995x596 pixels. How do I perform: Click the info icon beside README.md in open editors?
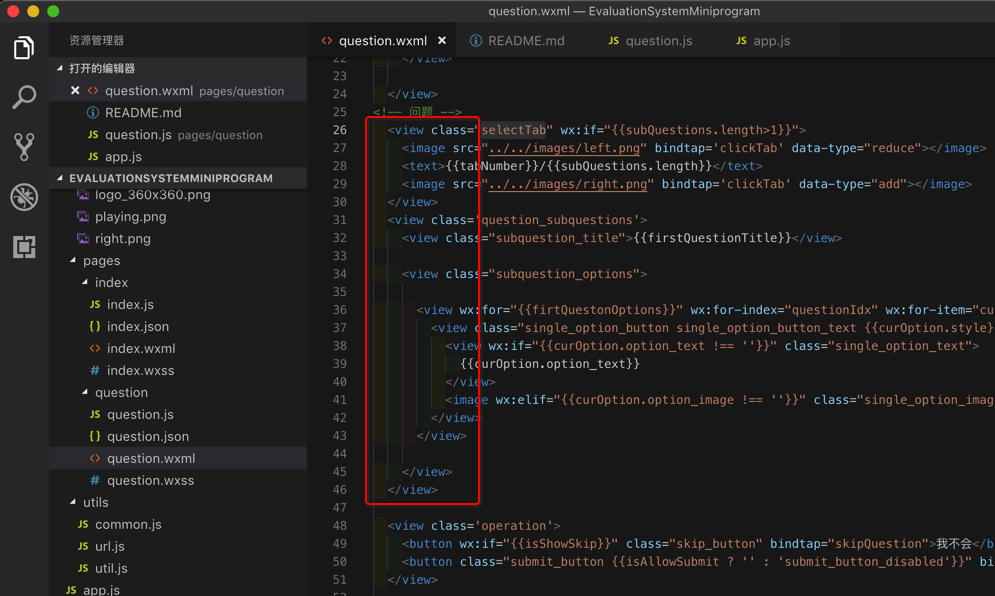(93, 112)
